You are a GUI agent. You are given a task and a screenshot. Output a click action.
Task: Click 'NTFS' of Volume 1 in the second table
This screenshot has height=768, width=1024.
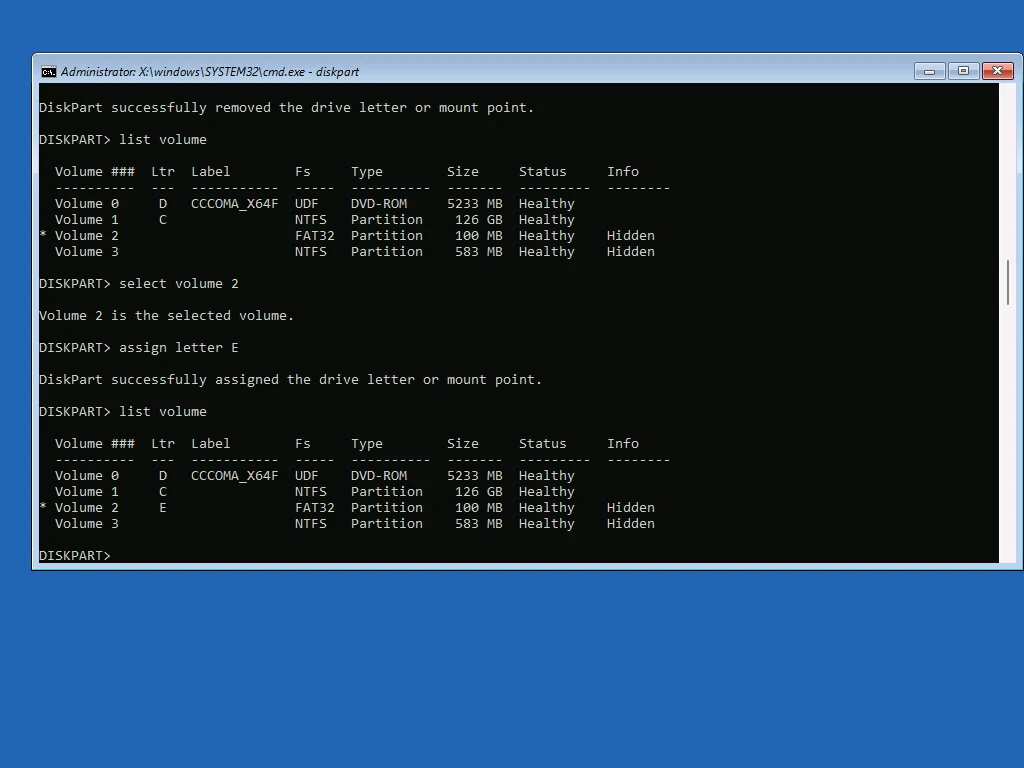311,491
